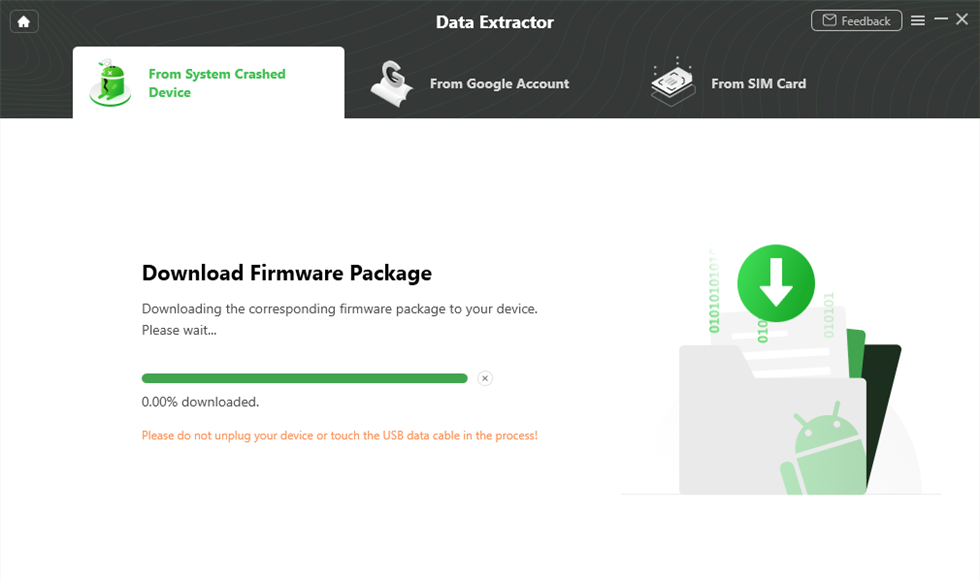Select the From SIM Card tab

(x=758, y=84)
